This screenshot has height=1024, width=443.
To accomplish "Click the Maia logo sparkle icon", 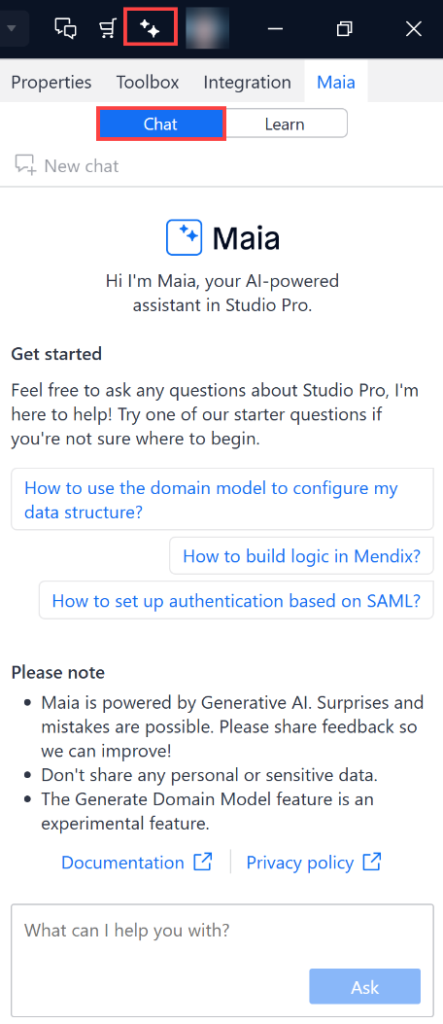I will pyautogui.click(x=184, y=238).
